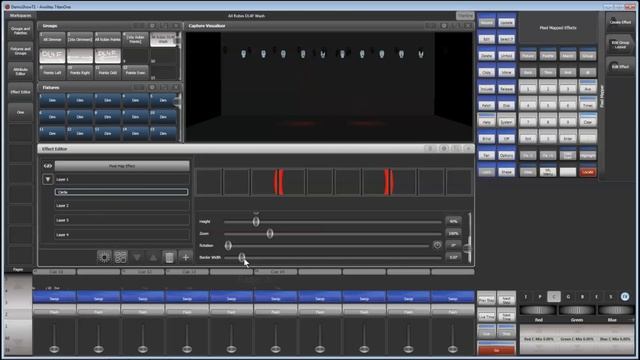Open the Pixel Map Effect button
Screen dimensions: 640x360
[122, 166]
